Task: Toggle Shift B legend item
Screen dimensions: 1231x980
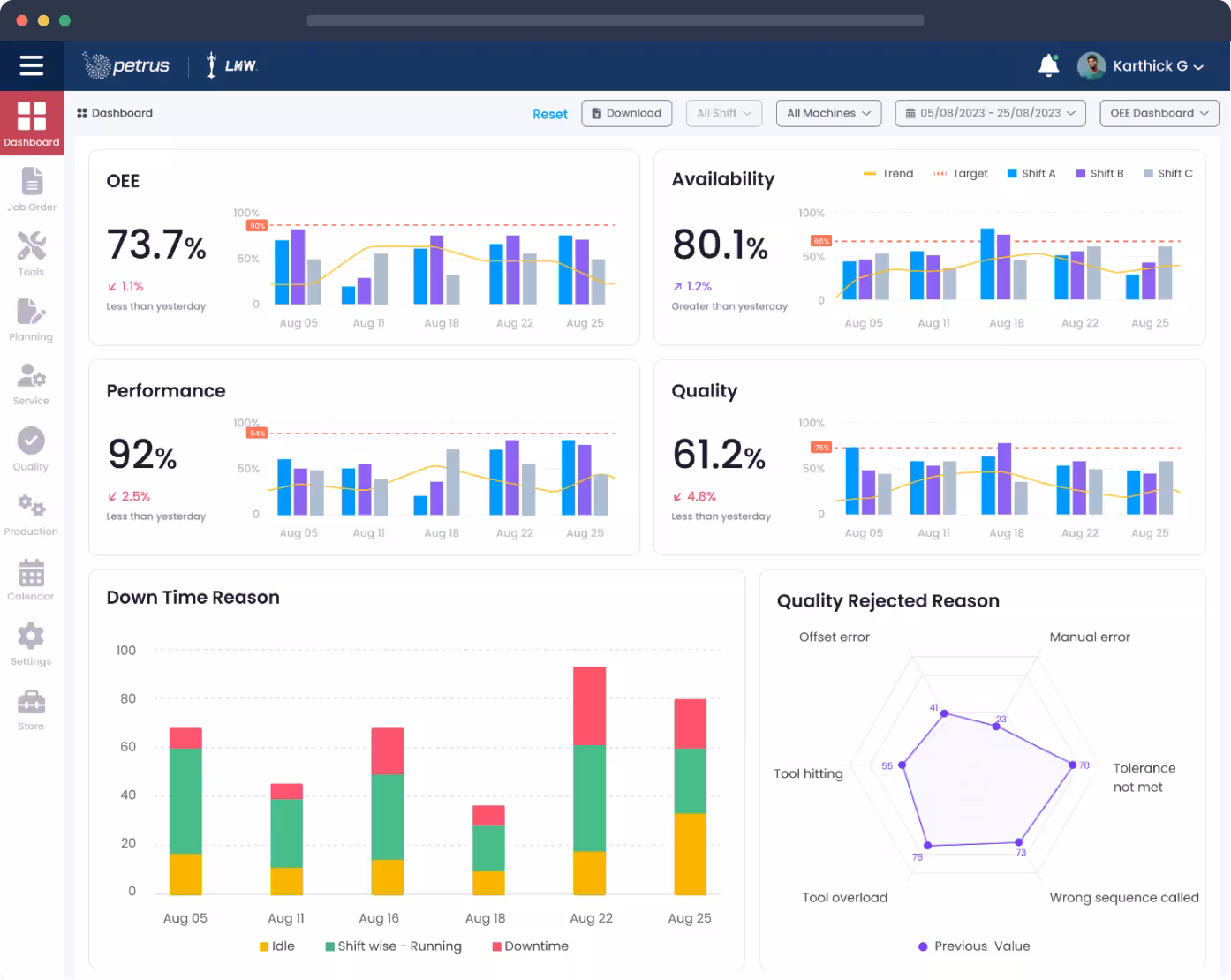Action: [x=1100, y=173]
